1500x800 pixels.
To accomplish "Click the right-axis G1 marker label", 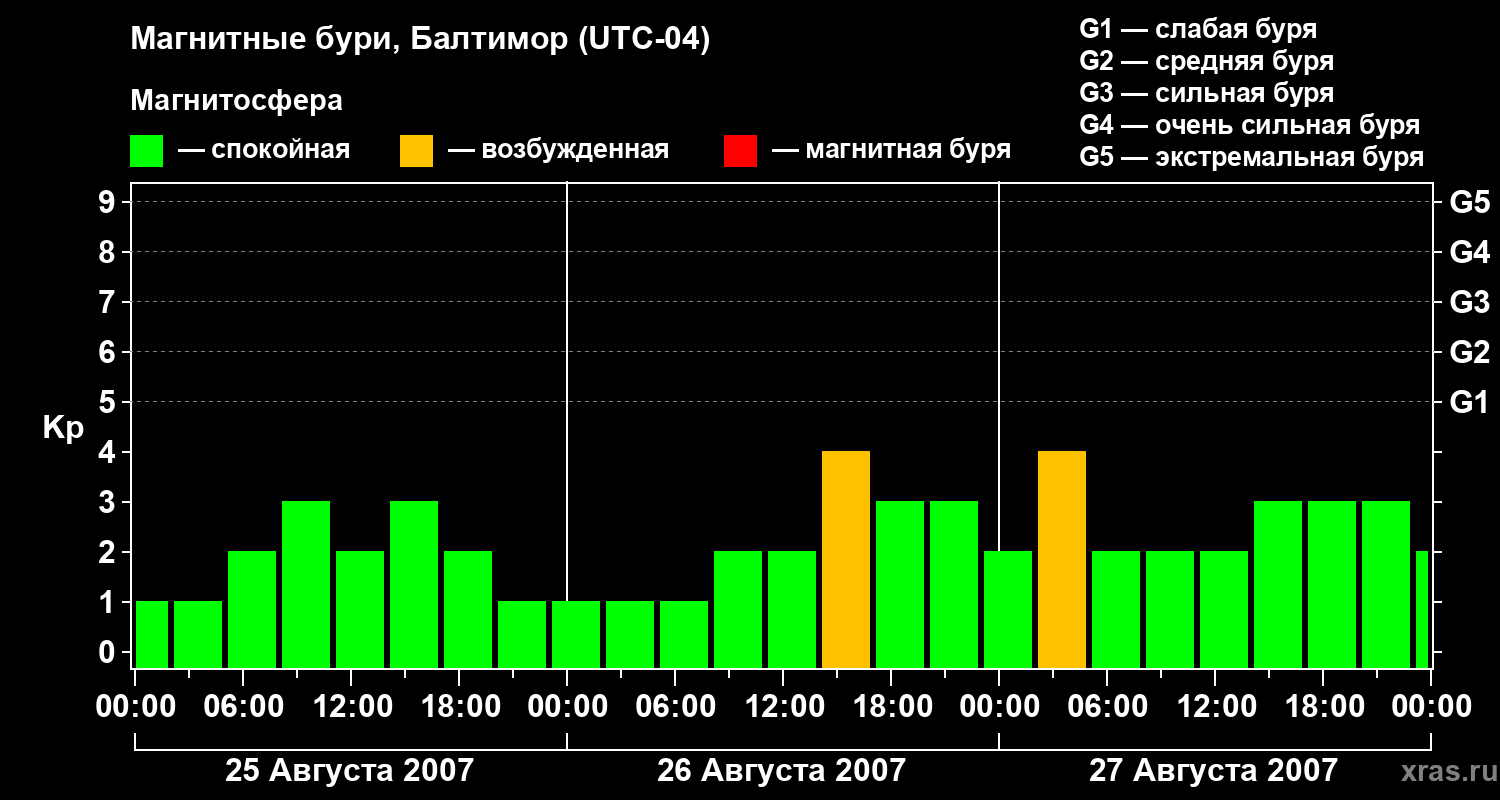I will coord(1469,403).
